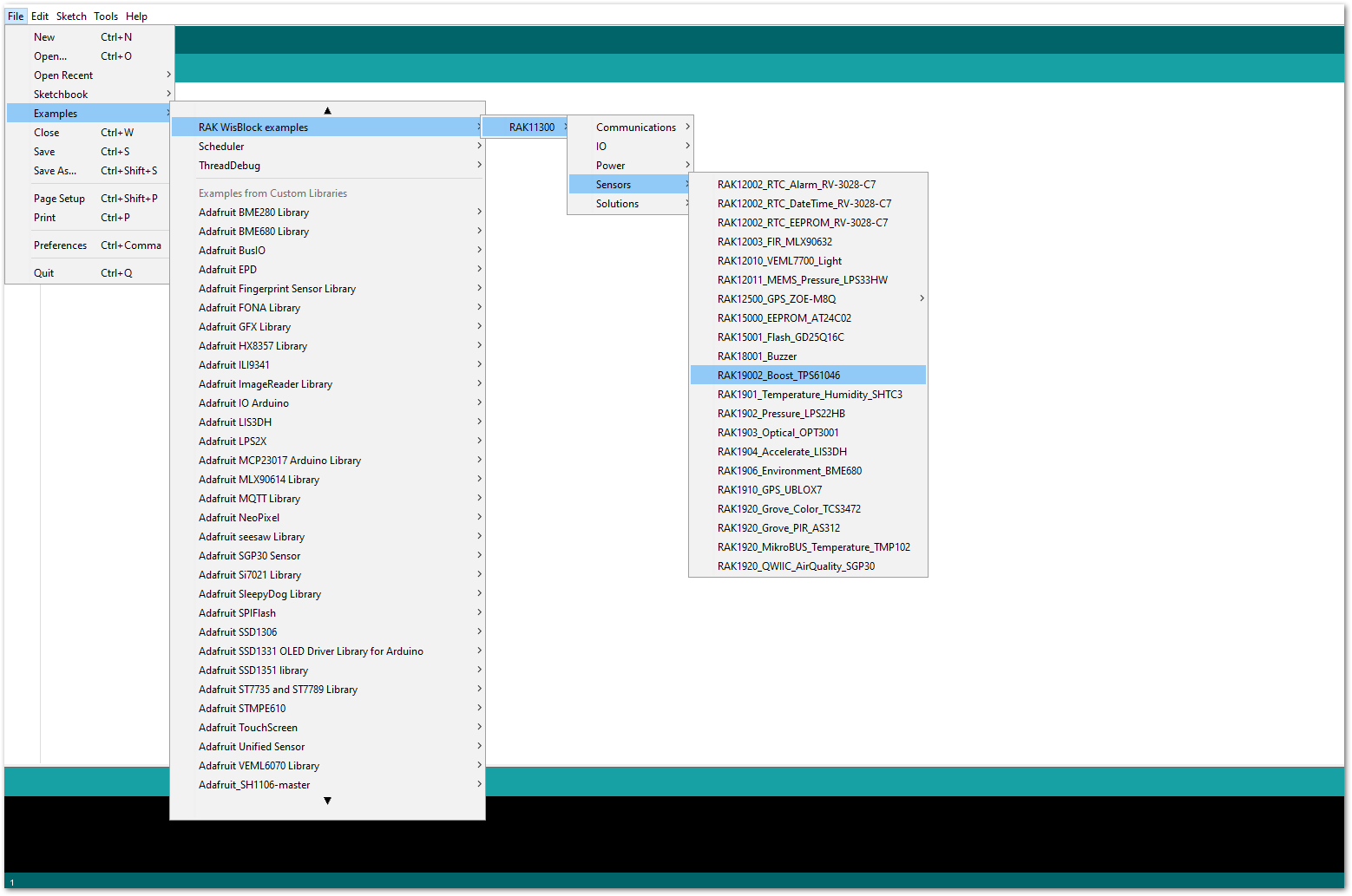Open RAK12003_FIR_MLX90632 example
Viewport: 1352px width, 896px height.
808,242
